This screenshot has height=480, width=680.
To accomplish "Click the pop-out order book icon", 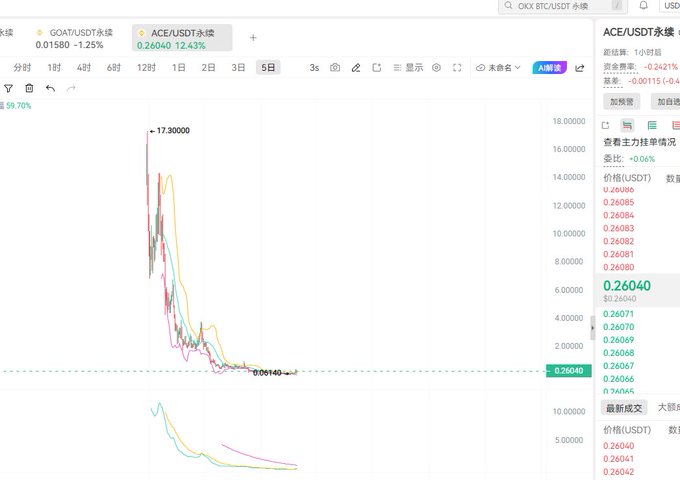I will [x=606, y=125].
